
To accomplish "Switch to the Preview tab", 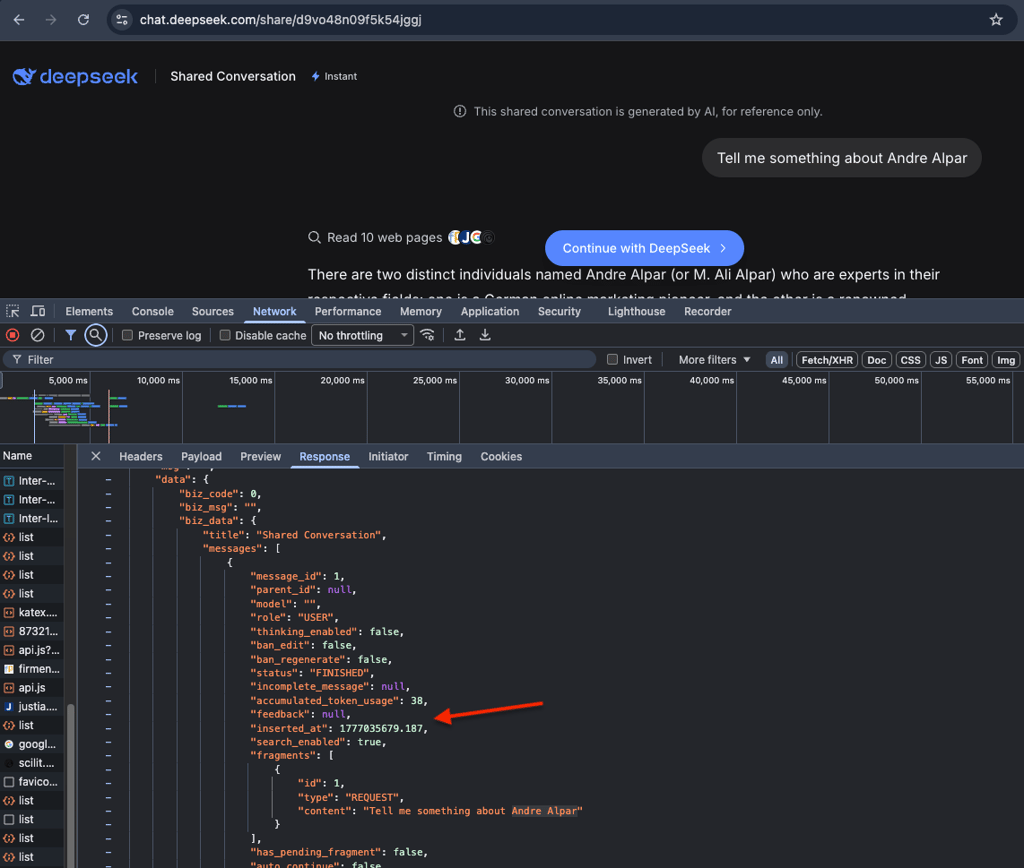I will [260, 457].
